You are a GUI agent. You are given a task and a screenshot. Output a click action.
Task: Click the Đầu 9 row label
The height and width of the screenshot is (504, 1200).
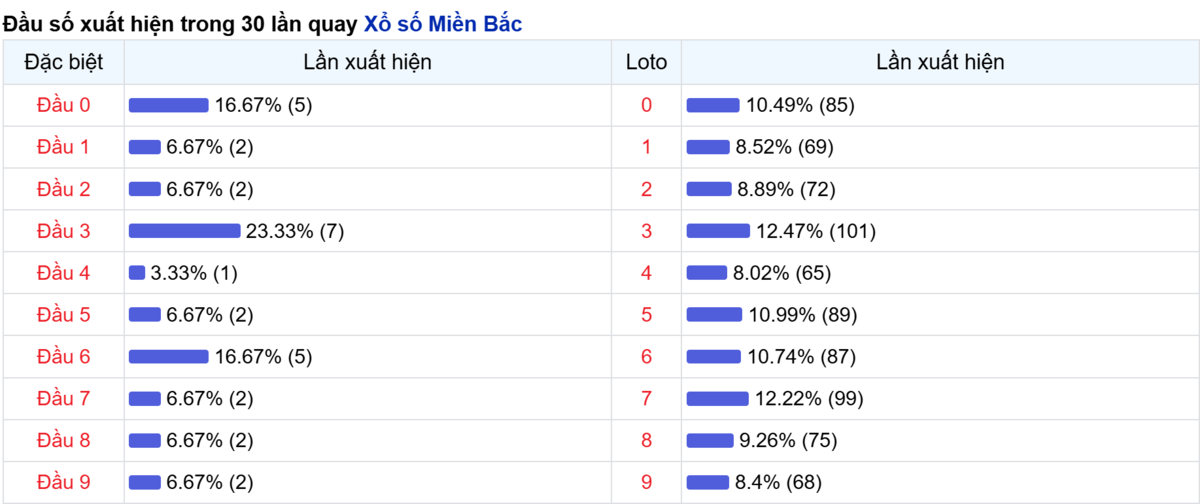(x=63, y=483)
